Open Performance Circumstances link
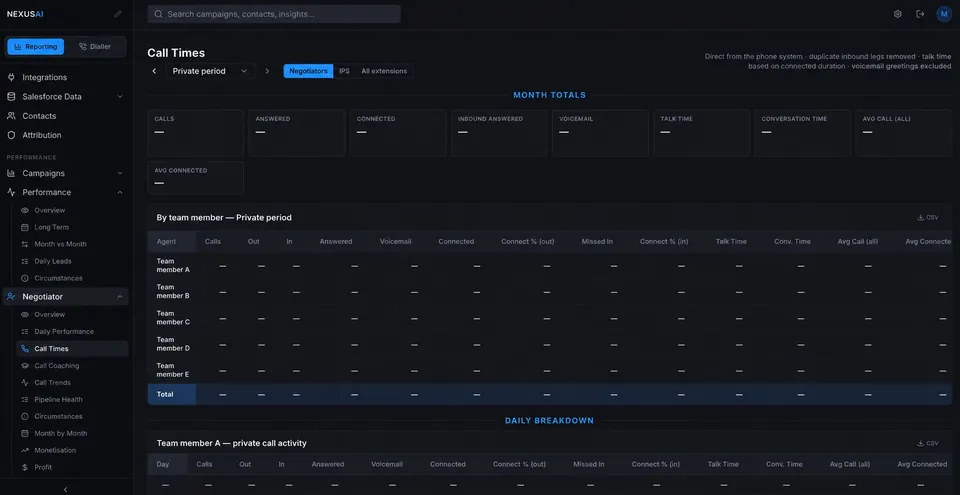Image resolution: width=960 pixels, height=495 pixels. coord(58,278)
